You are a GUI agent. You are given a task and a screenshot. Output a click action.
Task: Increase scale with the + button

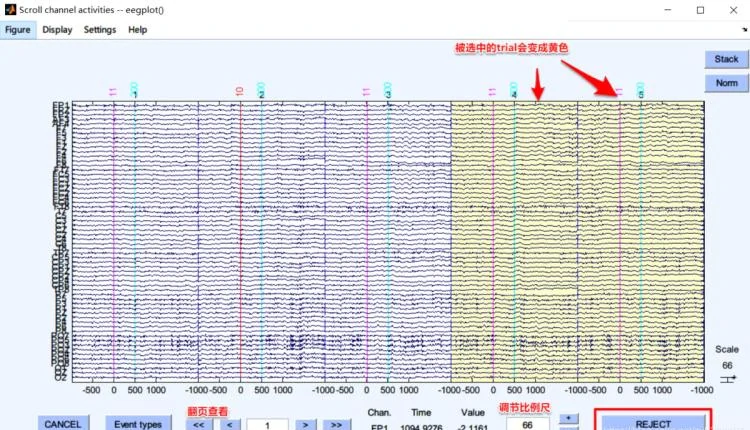click(569, 418)
